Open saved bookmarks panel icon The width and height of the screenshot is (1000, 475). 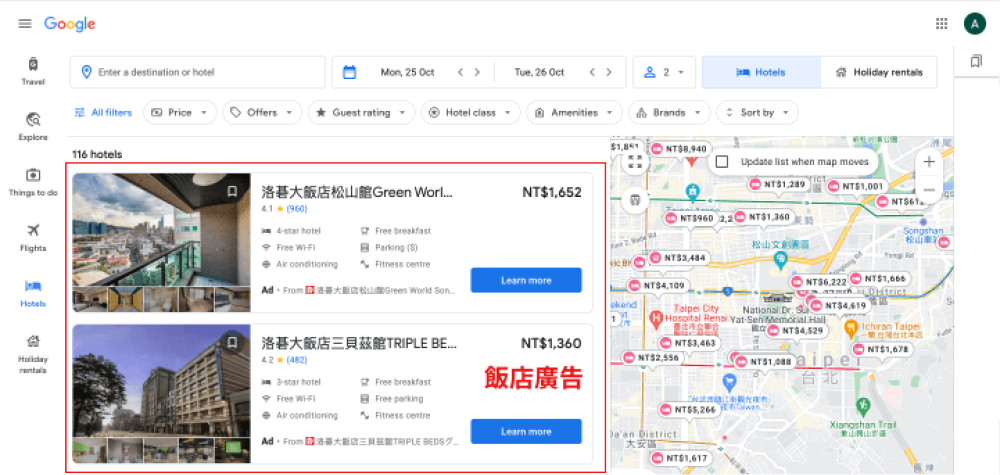point(976,61)
